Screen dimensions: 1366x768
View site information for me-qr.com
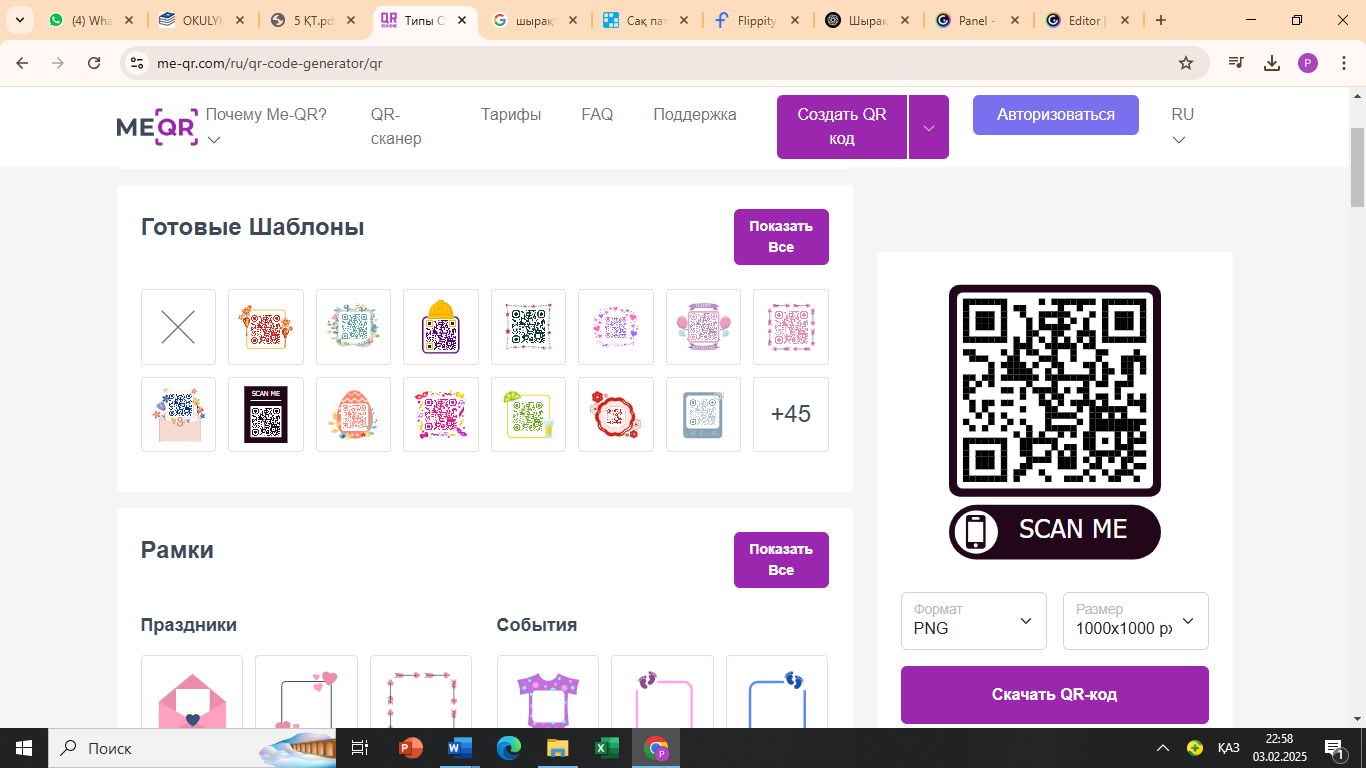137,63
